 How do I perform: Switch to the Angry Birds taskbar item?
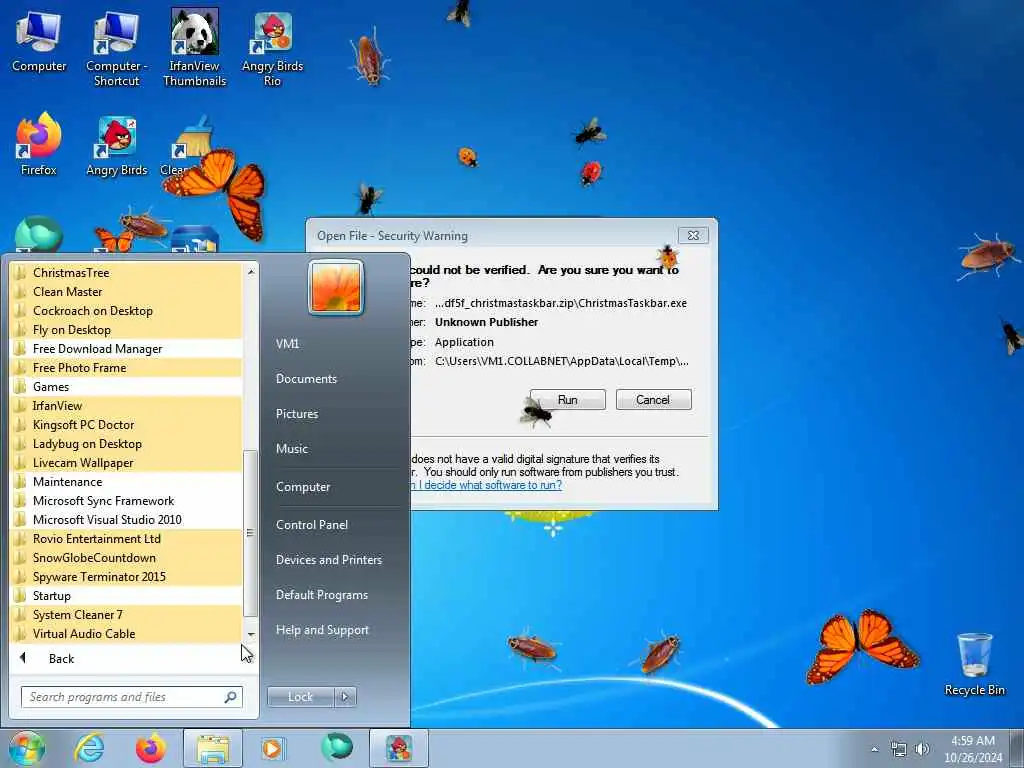[399, 748]
